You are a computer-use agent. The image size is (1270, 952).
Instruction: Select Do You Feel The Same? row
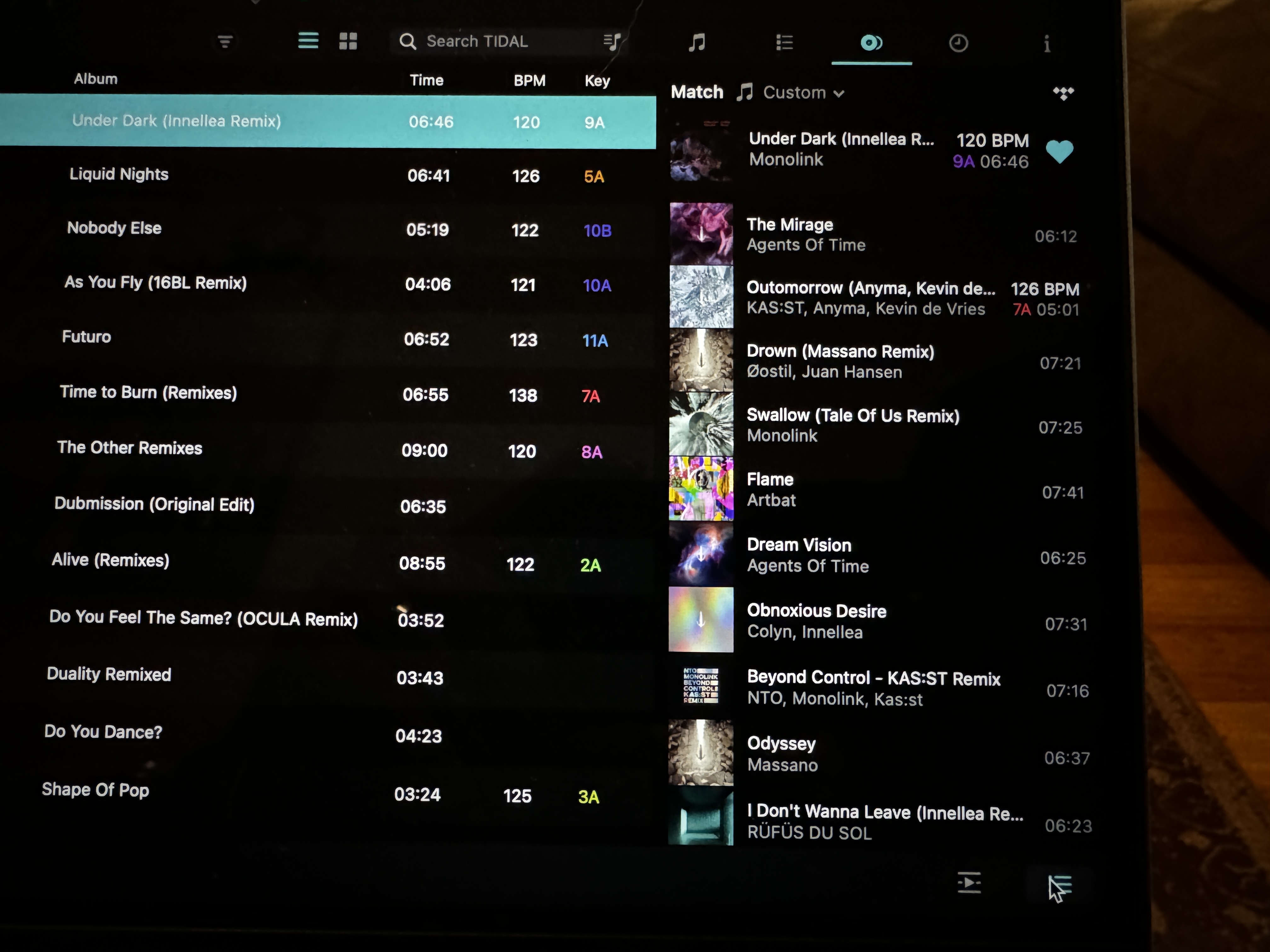click(x=327, y=619)
